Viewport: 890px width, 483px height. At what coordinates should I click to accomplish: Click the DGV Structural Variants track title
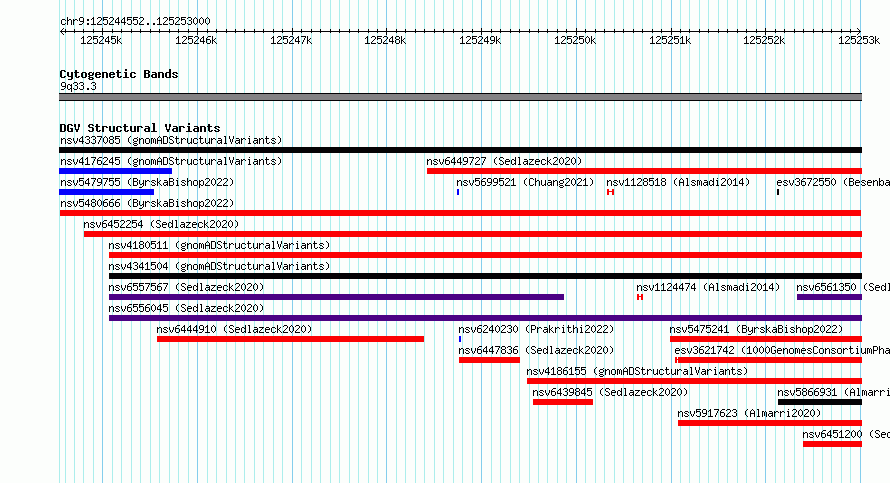coord(140,128)
